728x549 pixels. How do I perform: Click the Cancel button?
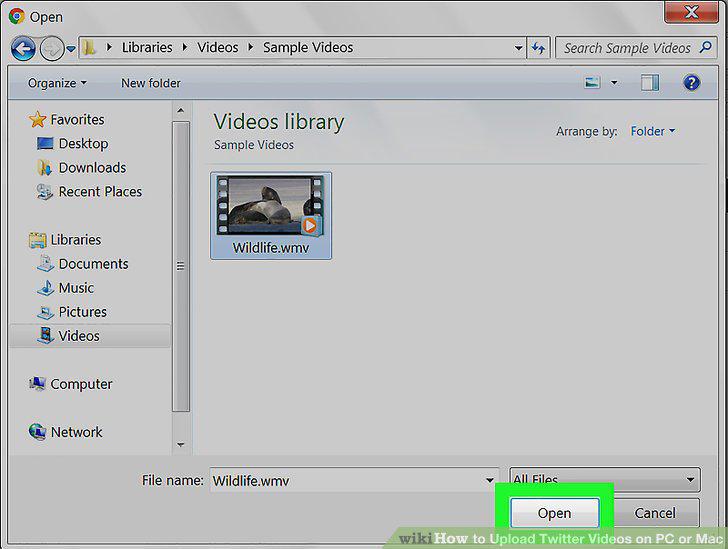pyautogui.click(x=655, y=513)
